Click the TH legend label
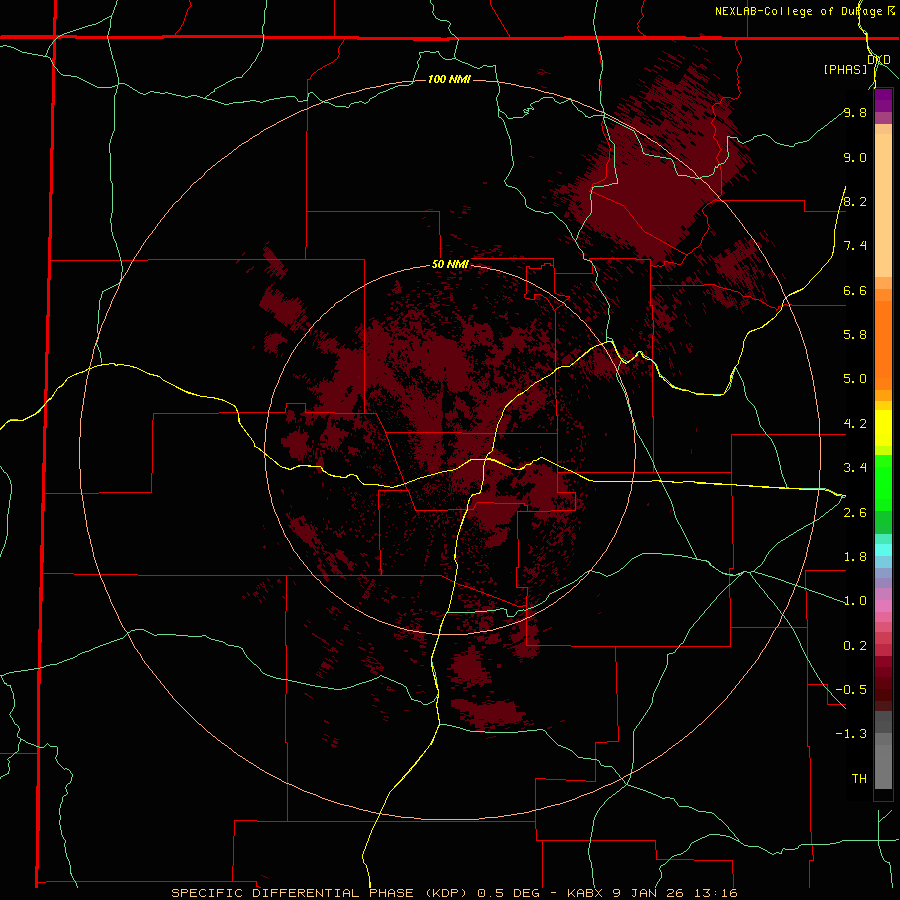This screenshot has width=900, height=900. pos(859,779)
